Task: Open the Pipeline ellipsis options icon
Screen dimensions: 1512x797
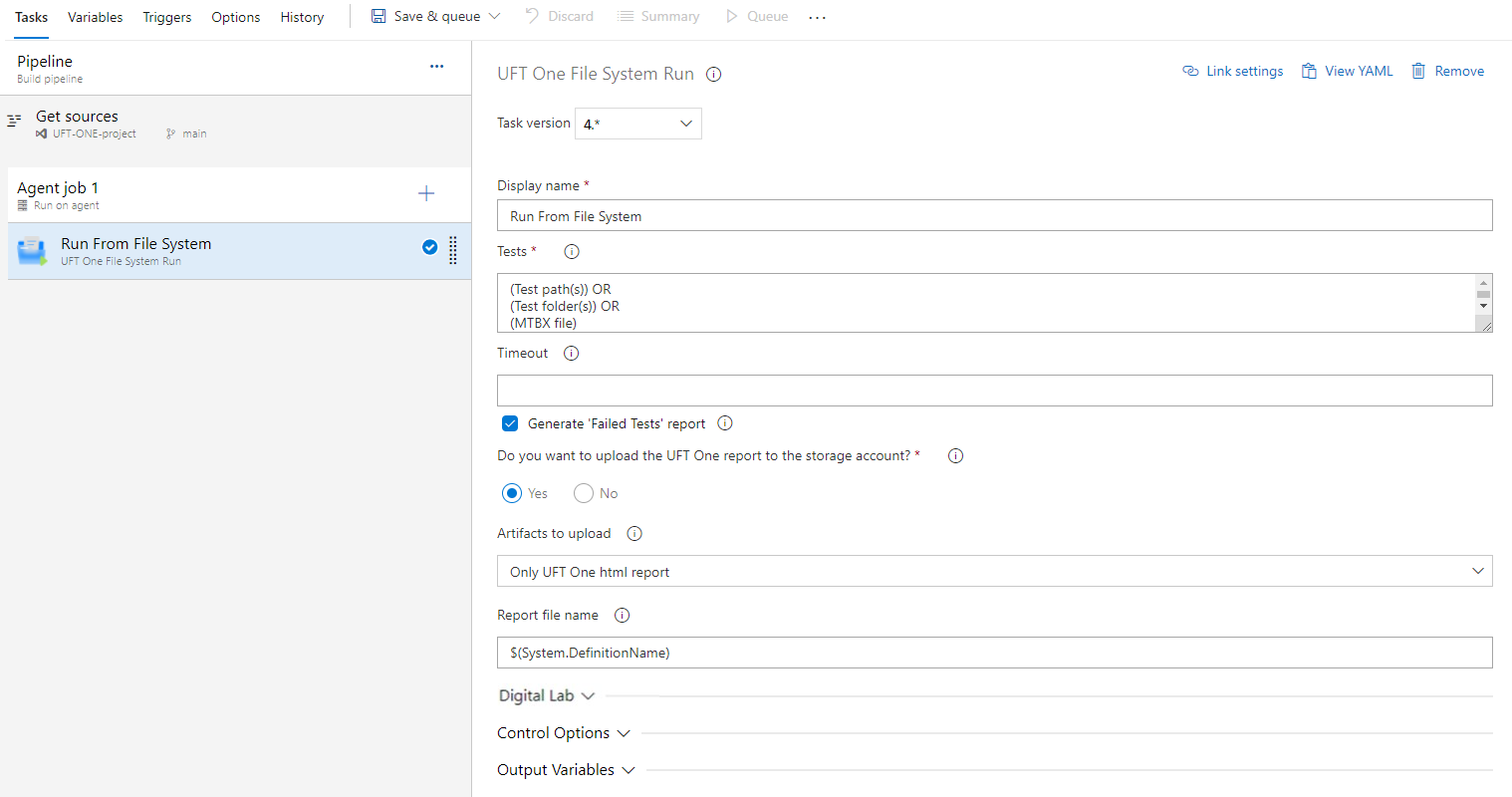Action: 436,67
